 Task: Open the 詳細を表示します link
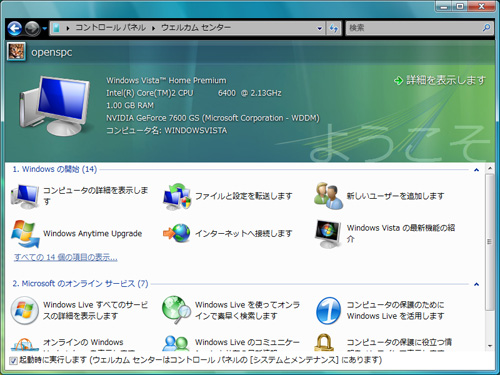pos(445,80)
